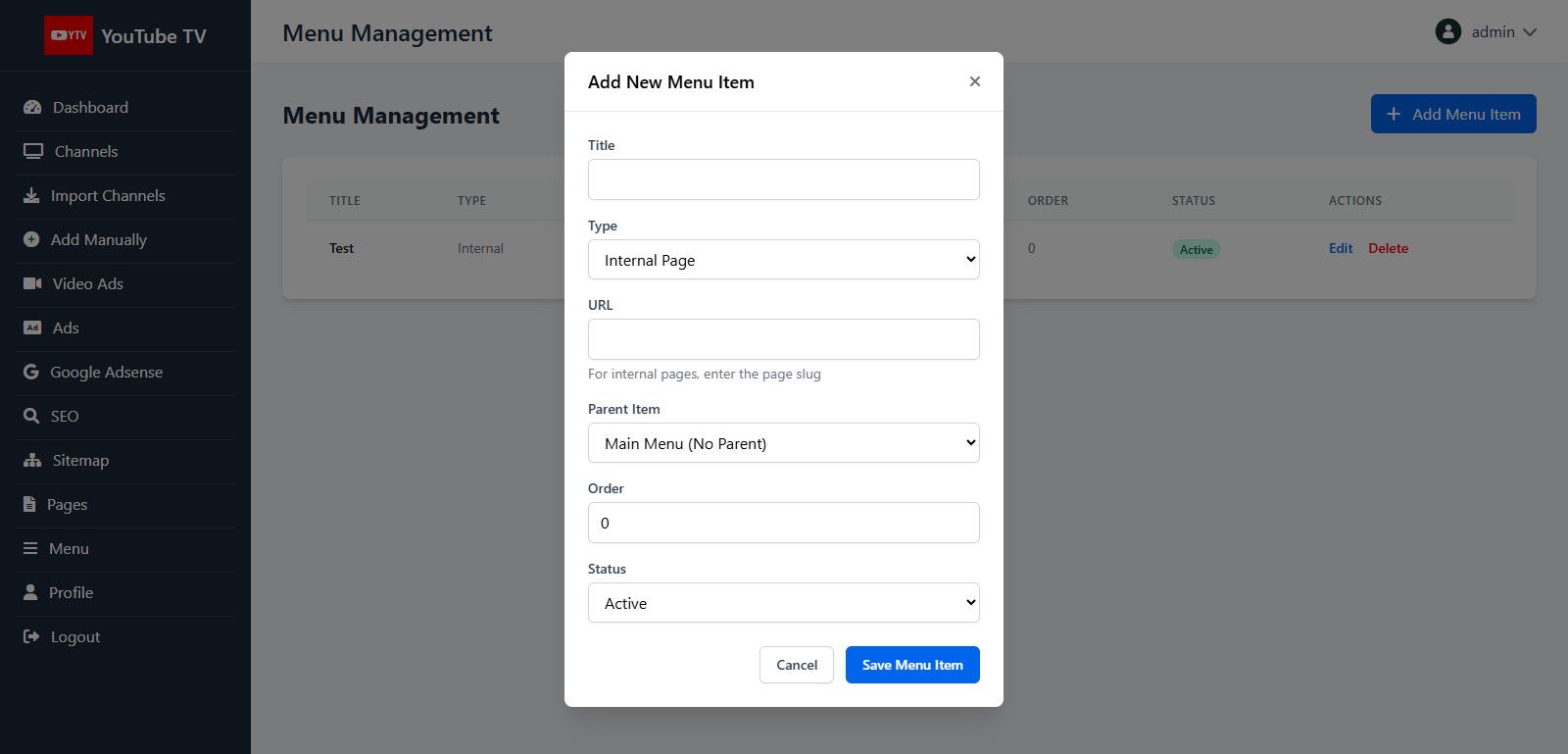Screen dimensions: 1568x754
Task: Focus the Title text field
Action: pos(783,179)
